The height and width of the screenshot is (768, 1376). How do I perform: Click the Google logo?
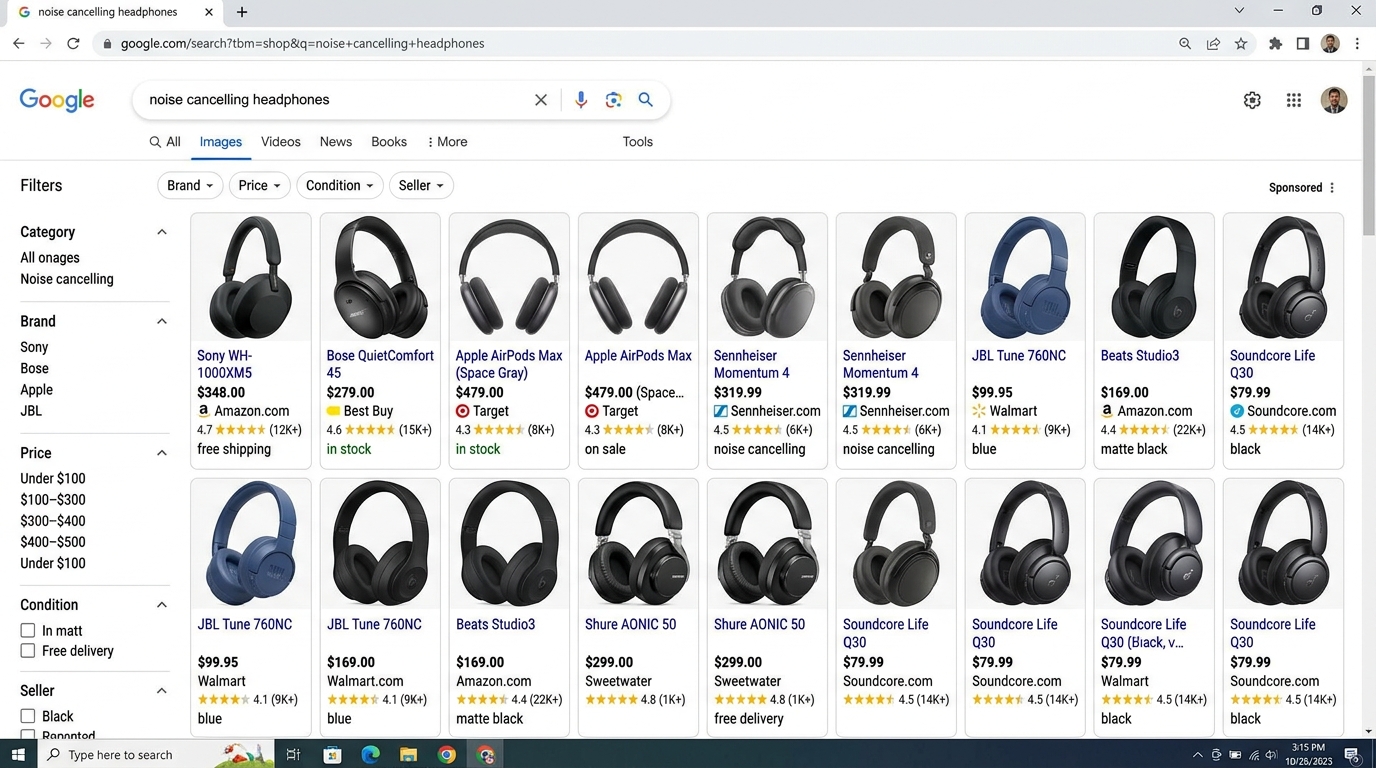coord(57,100)
